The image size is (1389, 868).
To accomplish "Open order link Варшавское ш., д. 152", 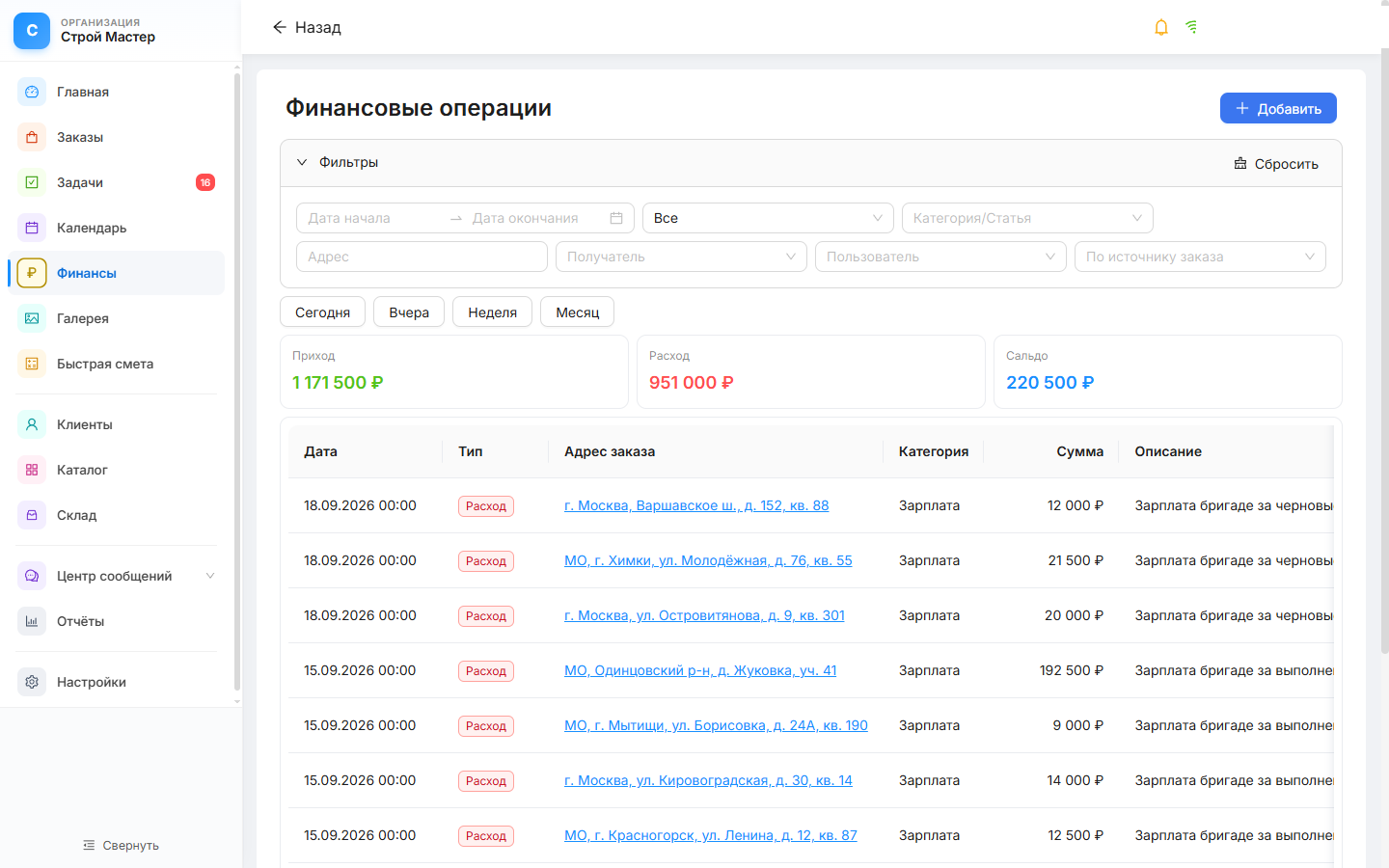I will tap(696, 505).
